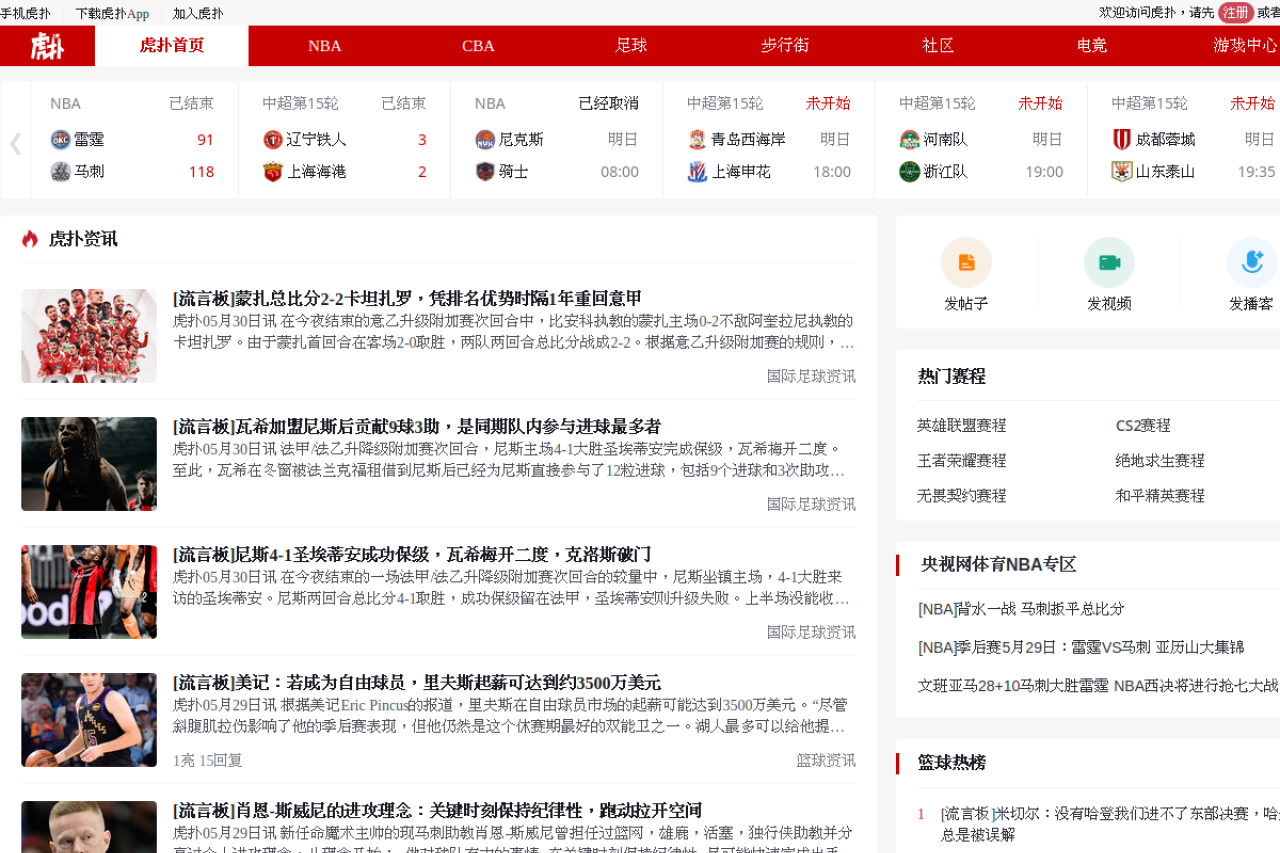Image resolution: width=1280 pixels, height=853 pixels.
Task: Open the 背水一战 马刺扳平总比分 link
Action: pos(1021,608)
